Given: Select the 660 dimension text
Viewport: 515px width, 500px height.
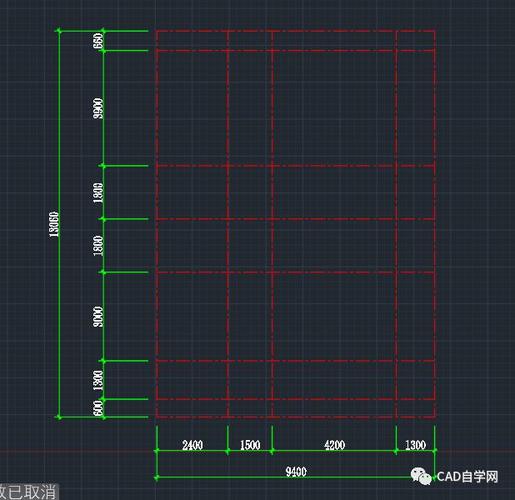Looking at the screenshot, I should coord(98,41).
